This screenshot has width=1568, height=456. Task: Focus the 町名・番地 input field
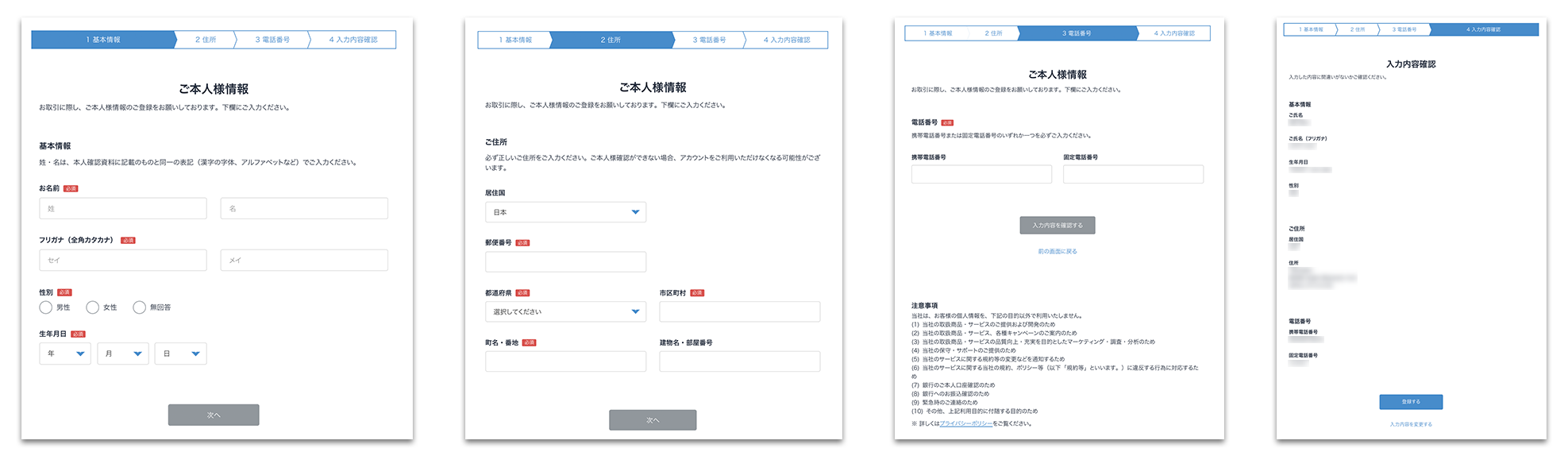click(x=566, y=361)
